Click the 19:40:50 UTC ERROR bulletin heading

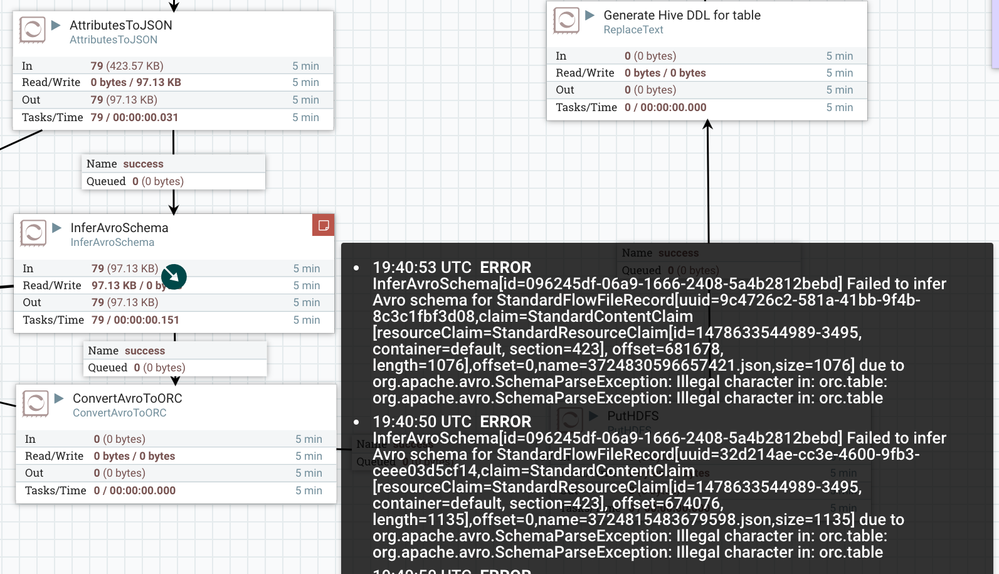click(452, 422)
